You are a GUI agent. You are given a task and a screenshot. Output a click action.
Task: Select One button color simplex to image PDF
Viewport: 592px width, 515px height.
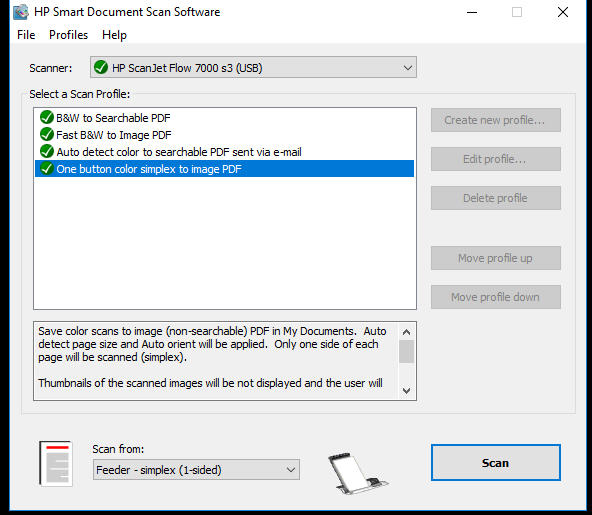pyautogui.click(x=225, y=169)
